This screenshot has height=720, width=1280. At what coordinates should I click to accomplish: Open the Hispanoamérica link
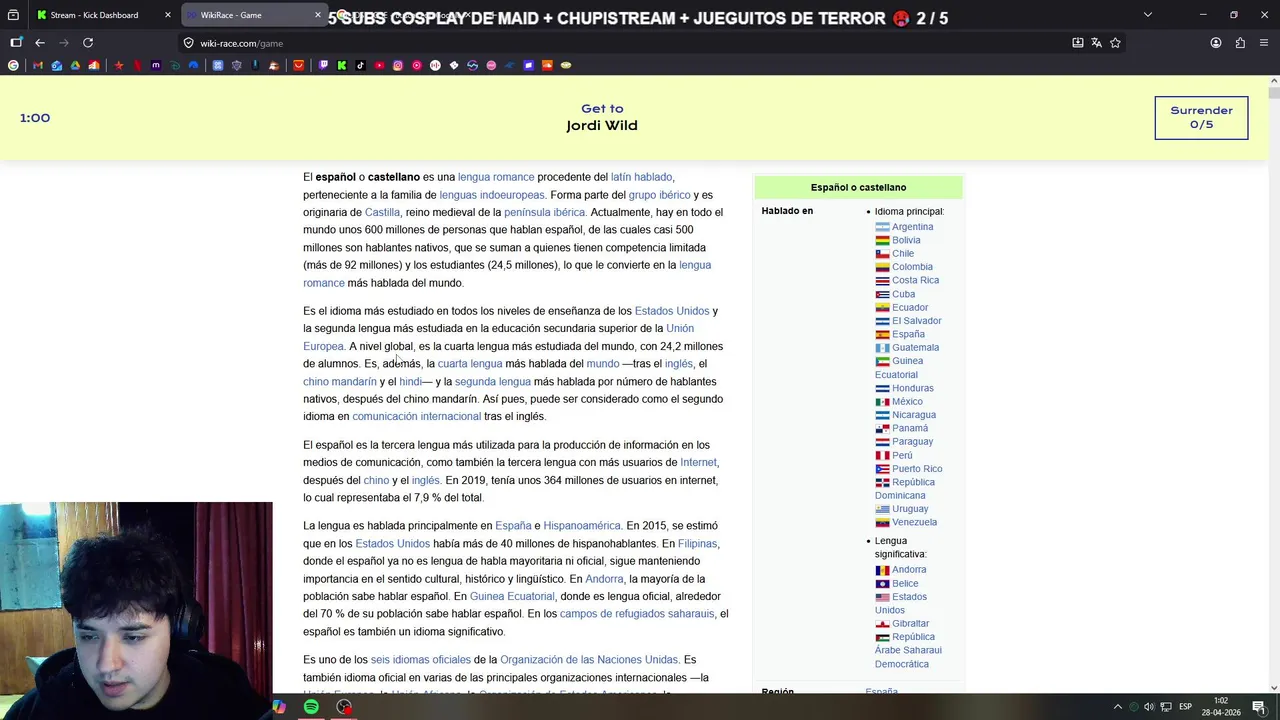[x=582, y=525]
